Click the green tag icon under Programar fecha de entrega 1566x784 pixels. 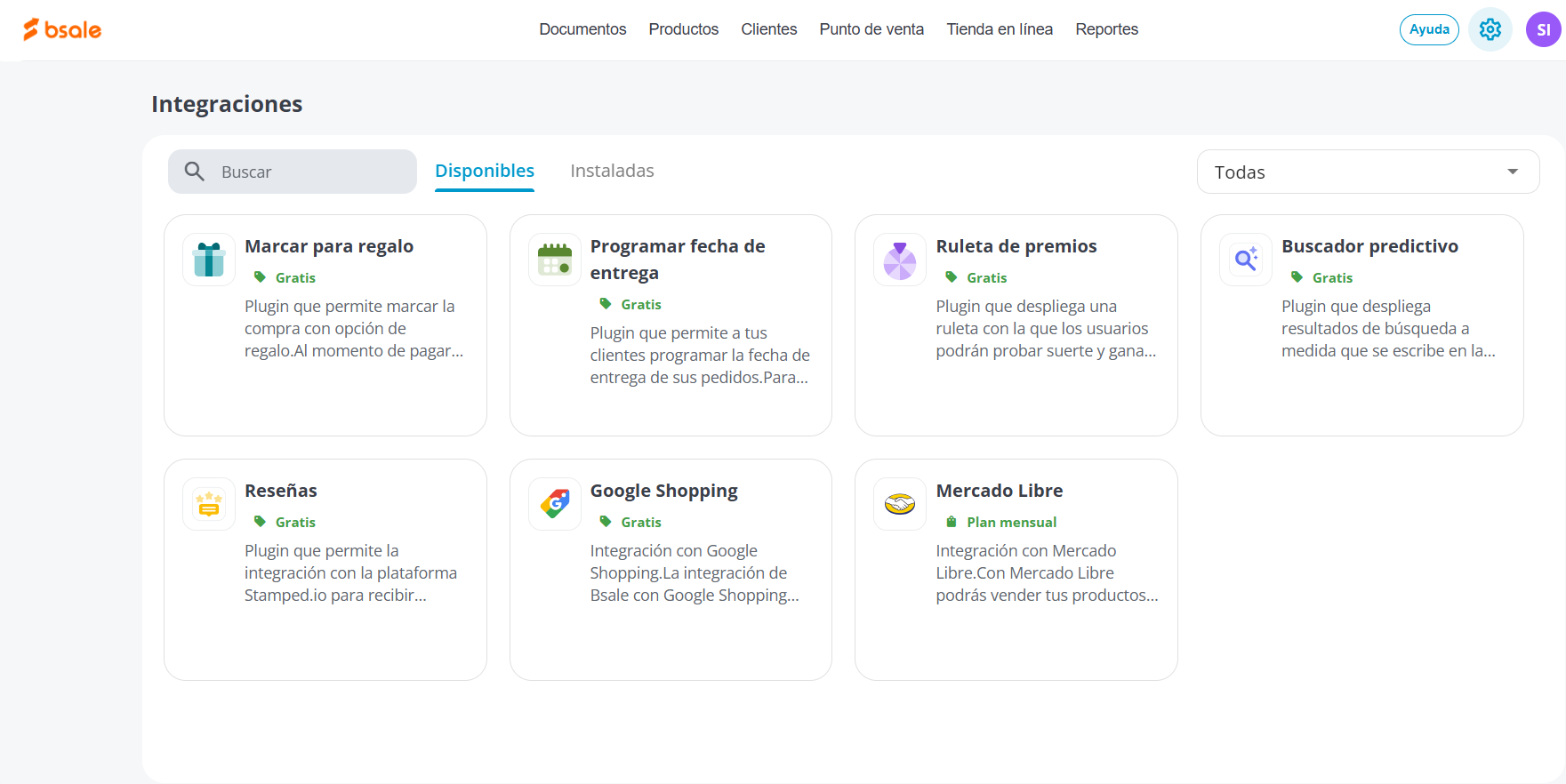tap(606, 304)
